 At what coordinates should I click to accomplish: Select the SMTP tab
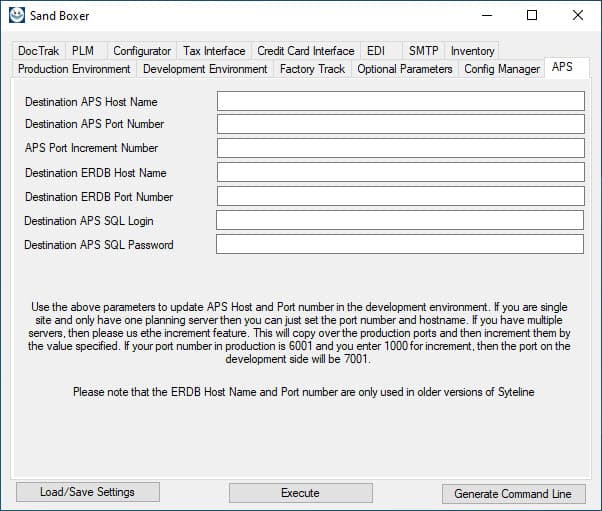coord(423,51)
